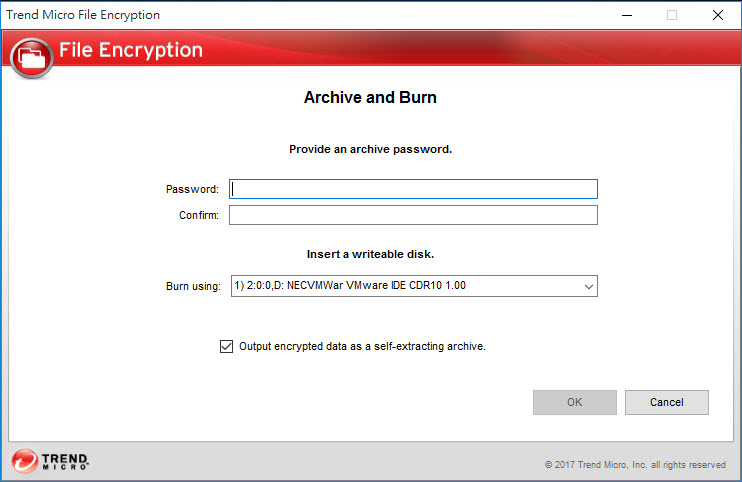Click the 2017 Trend Micro copyright text
The height and width of the screenshot is (482, 742).
[635, 465]
